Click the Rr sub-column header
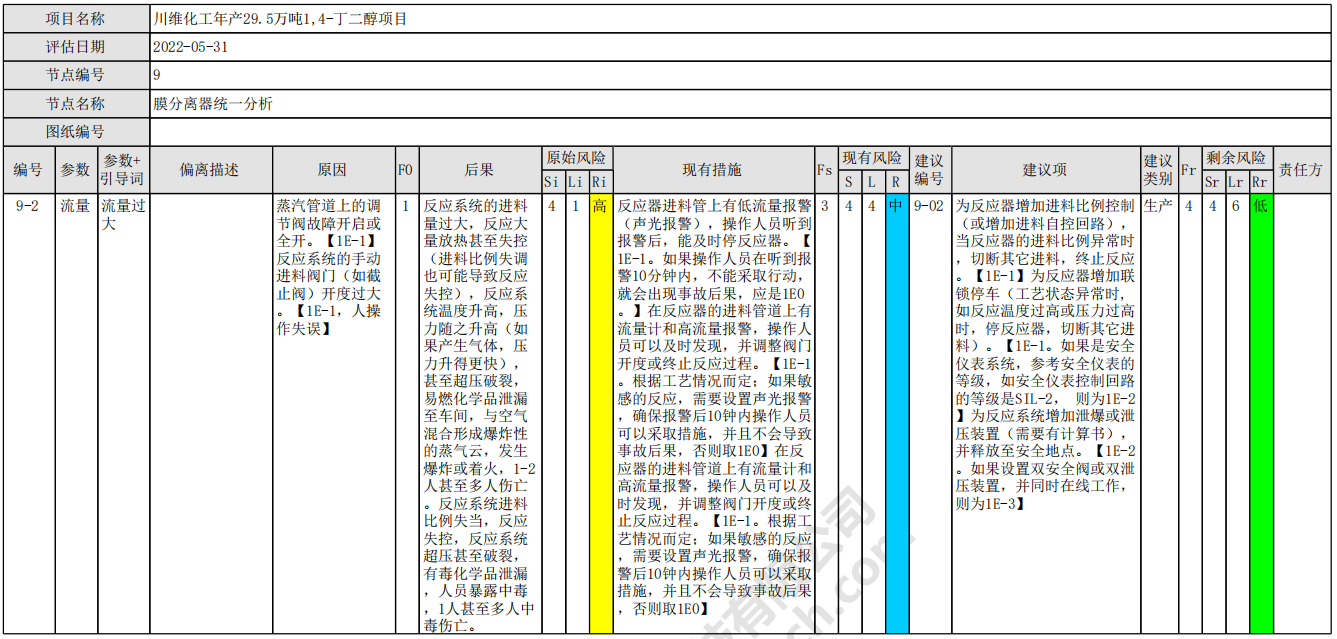The height and width of the screenshot is (639, 1337). [x=1261, y=182]
